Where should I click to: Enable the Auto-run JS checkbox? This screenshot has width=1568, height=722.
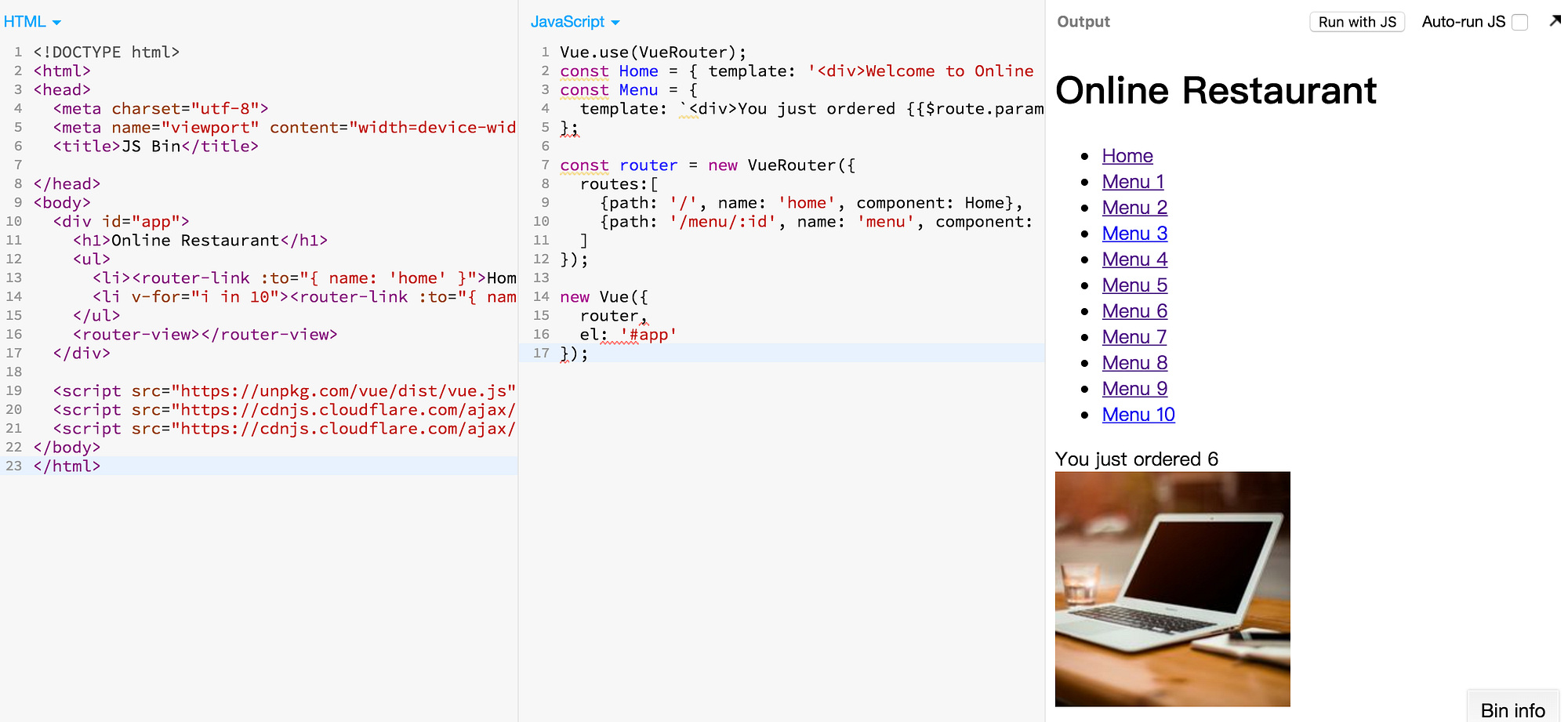[1521, 22]
